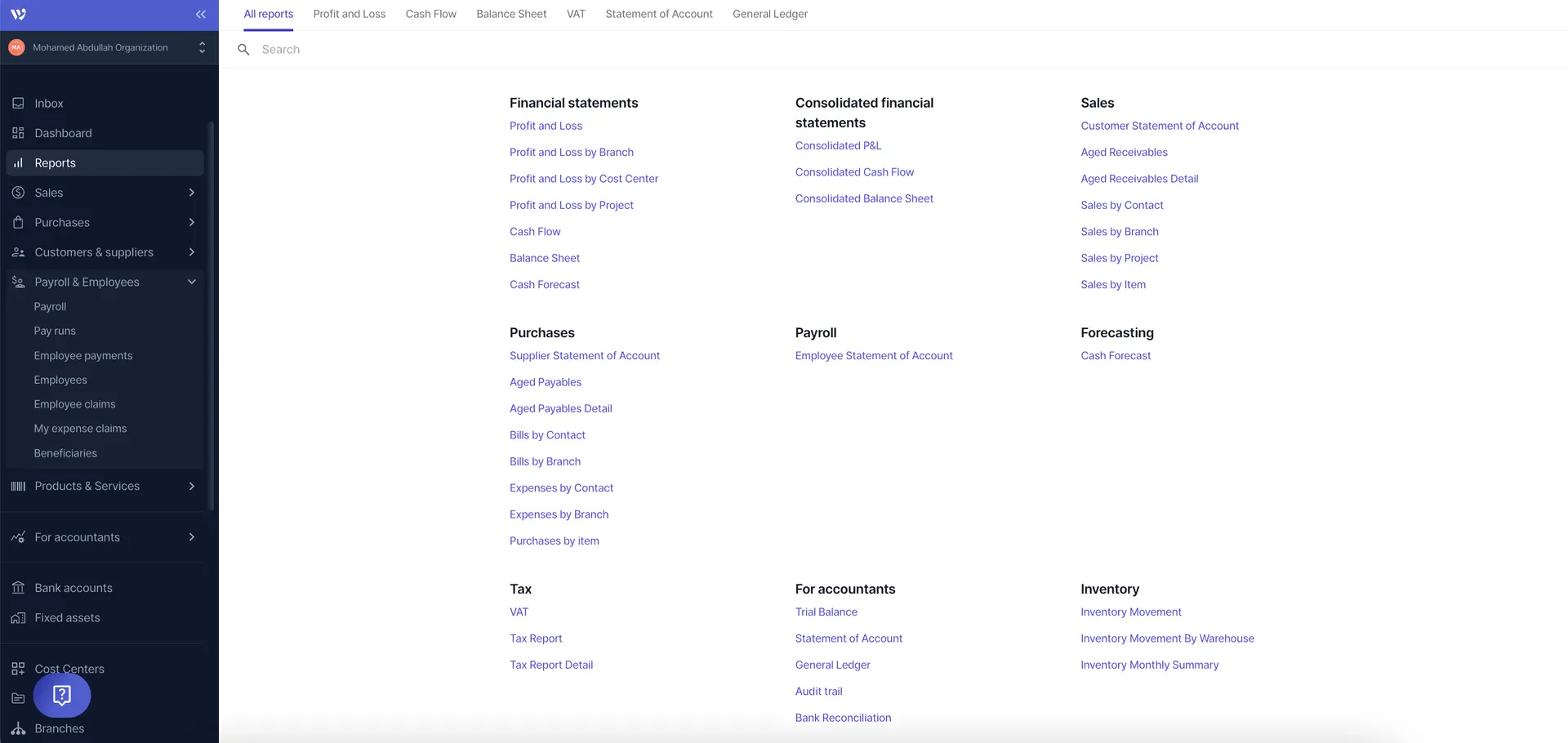This screenshot has width=1568, height=743.
Task: Open the organization switcher dropdown
Action: pos(202,47)
